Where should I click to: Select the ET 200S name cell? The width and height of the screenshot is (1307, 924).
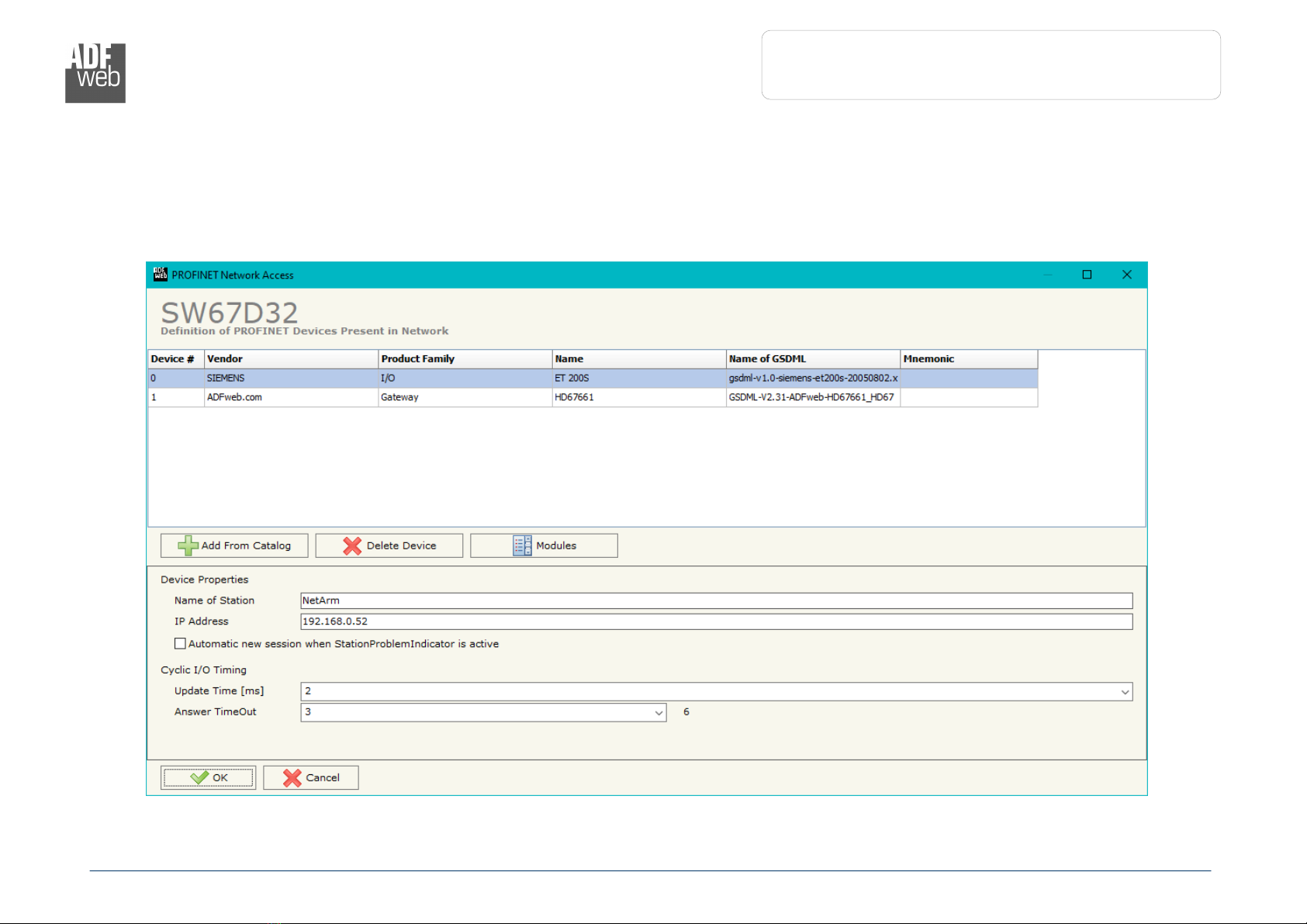coord(639,378)
